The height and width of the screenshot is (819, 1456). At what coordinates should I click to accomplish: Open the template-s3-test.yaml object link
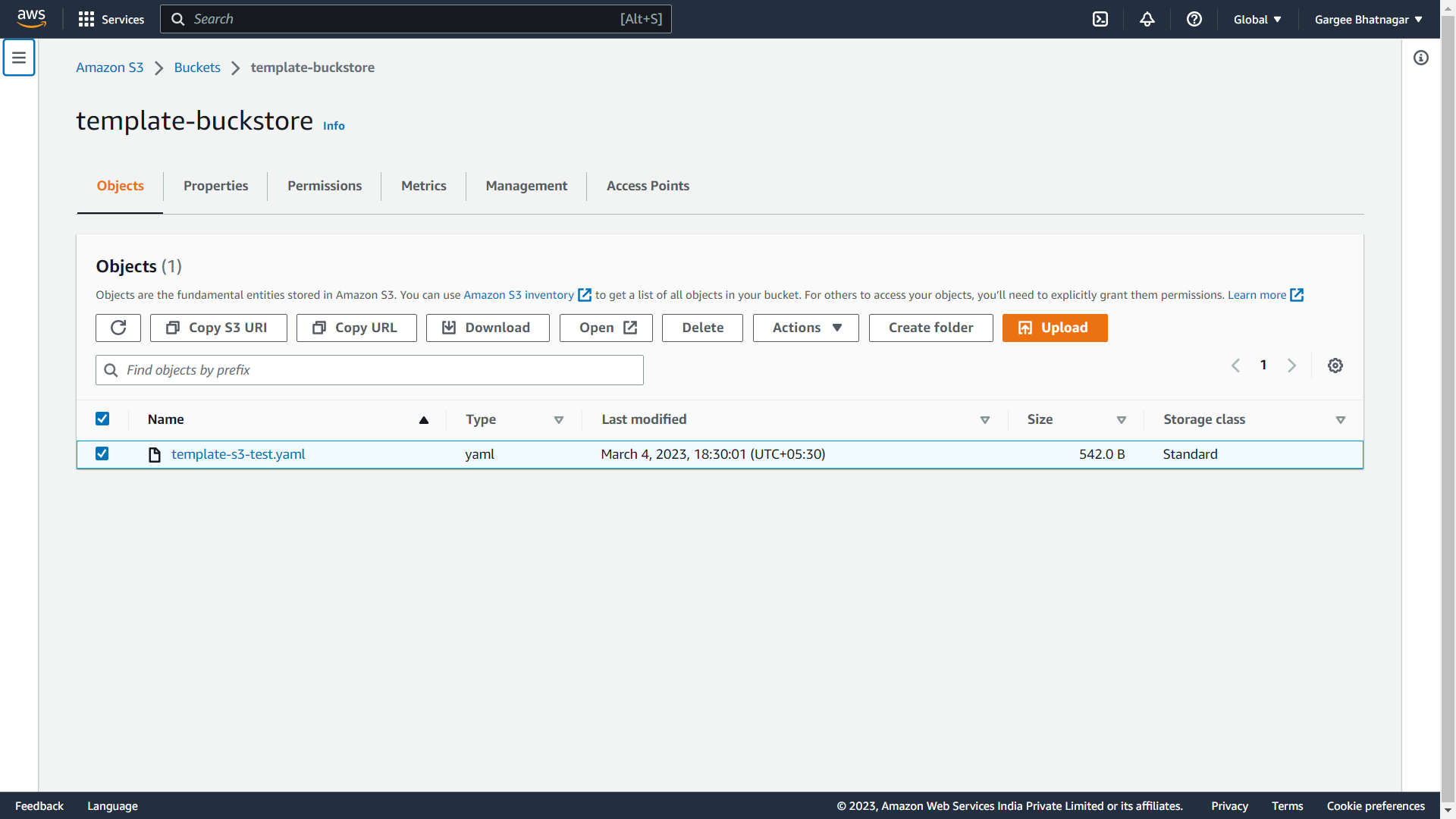(238, 454)
